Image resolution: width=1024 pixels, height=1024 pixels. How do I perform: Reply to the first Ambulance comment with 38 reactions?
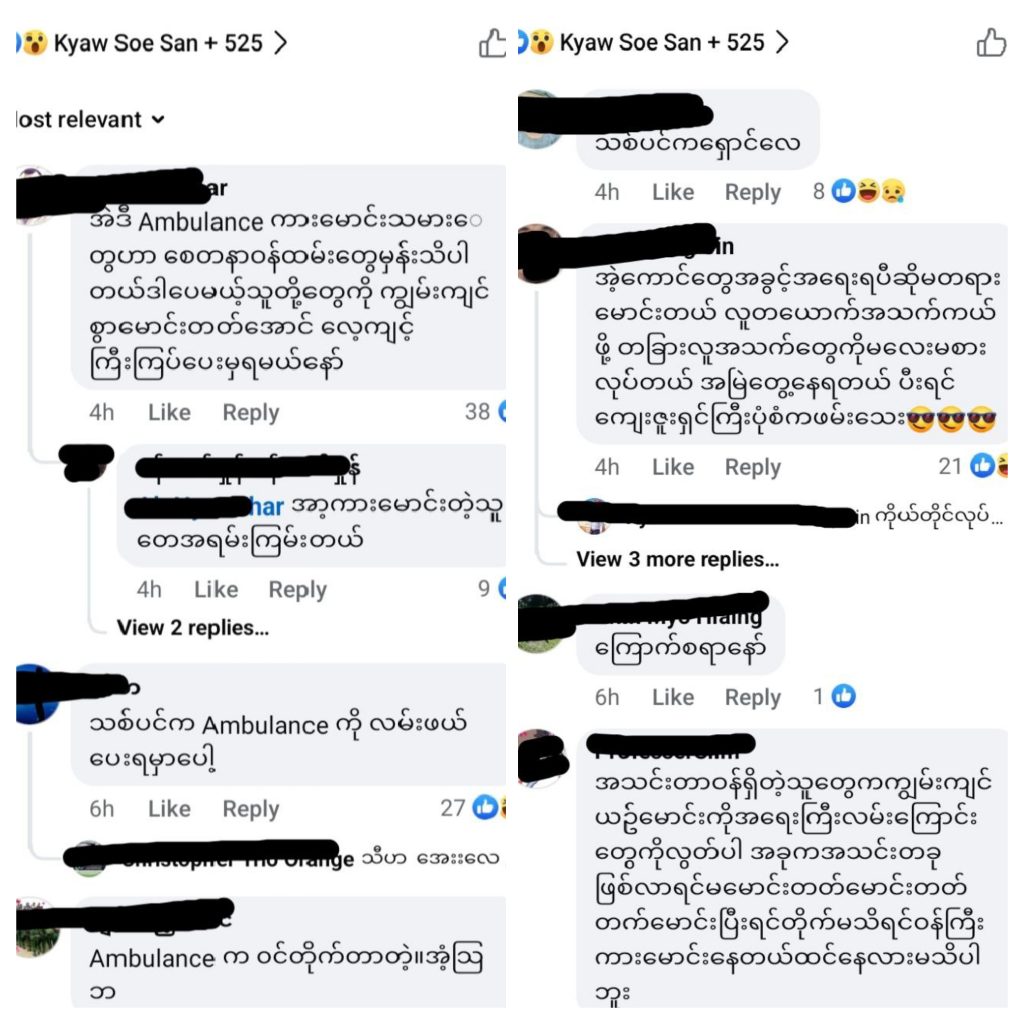point(251,413)
